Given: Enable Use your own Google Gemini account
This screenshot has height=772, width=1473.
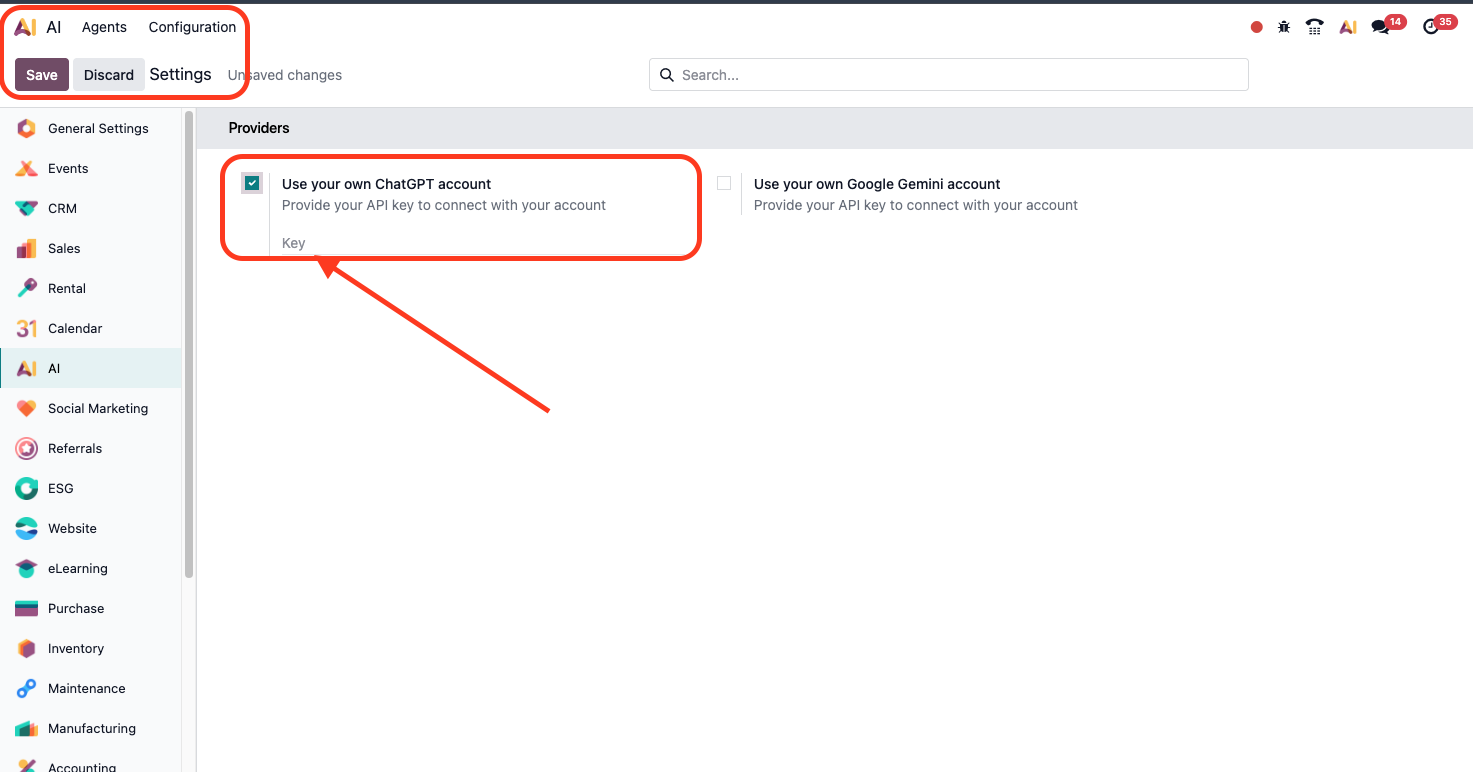Looking at the screenshot, I should 724,183.
